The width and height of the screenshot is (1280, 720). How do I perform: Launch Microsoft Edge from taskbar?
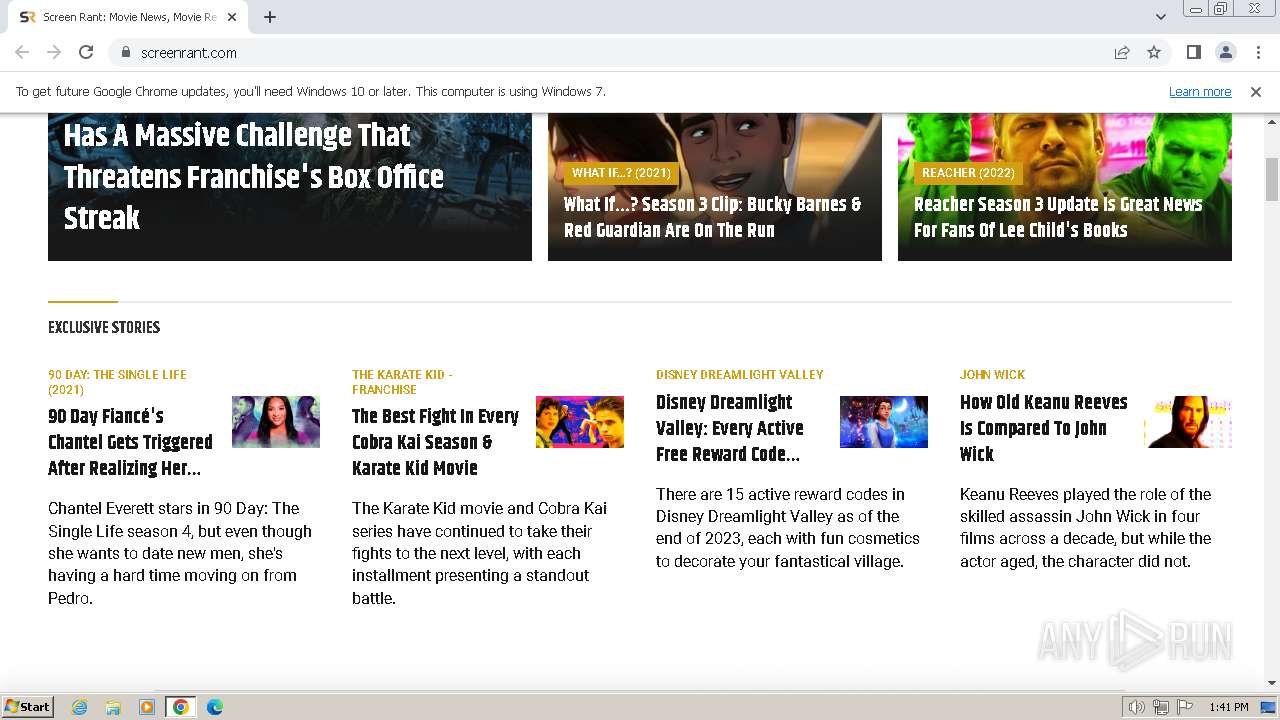pos(214,707)
